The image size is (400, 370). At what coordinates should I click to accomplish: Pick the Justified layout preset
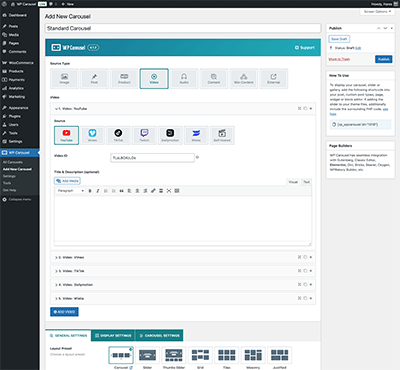pyautogui.click(x=280, y=355)
